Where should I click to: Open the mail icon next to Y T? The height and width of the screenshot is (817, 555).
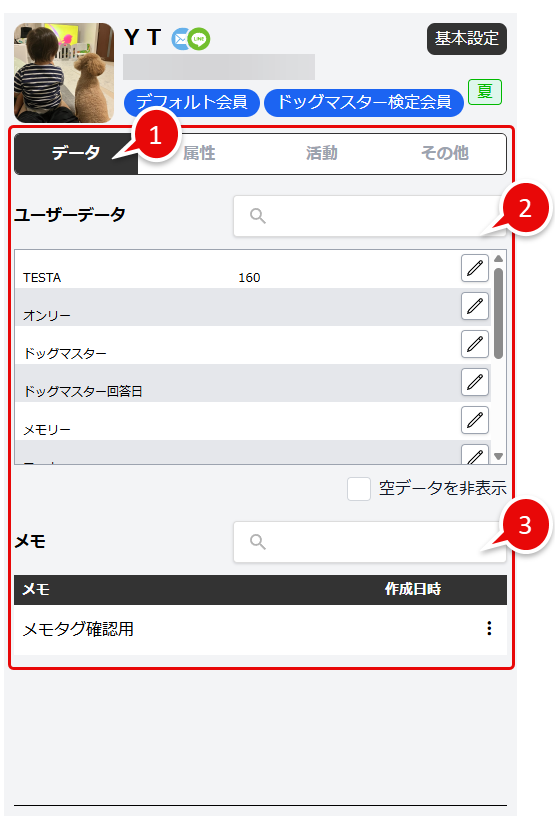[180, 39]
